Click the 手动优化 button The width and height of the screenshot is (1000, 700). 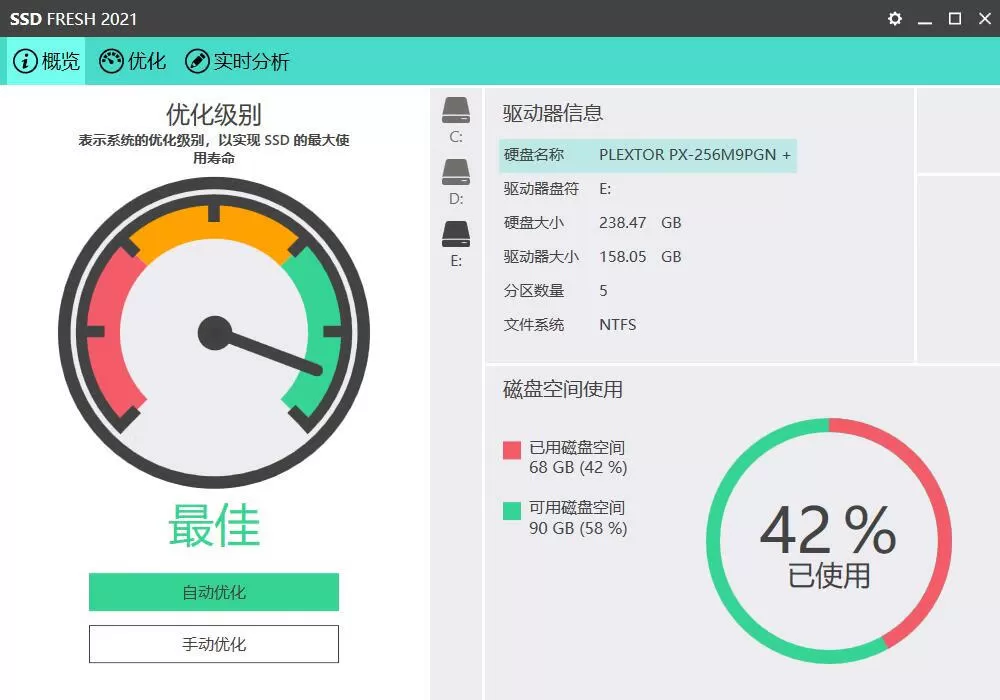point(213,643)
